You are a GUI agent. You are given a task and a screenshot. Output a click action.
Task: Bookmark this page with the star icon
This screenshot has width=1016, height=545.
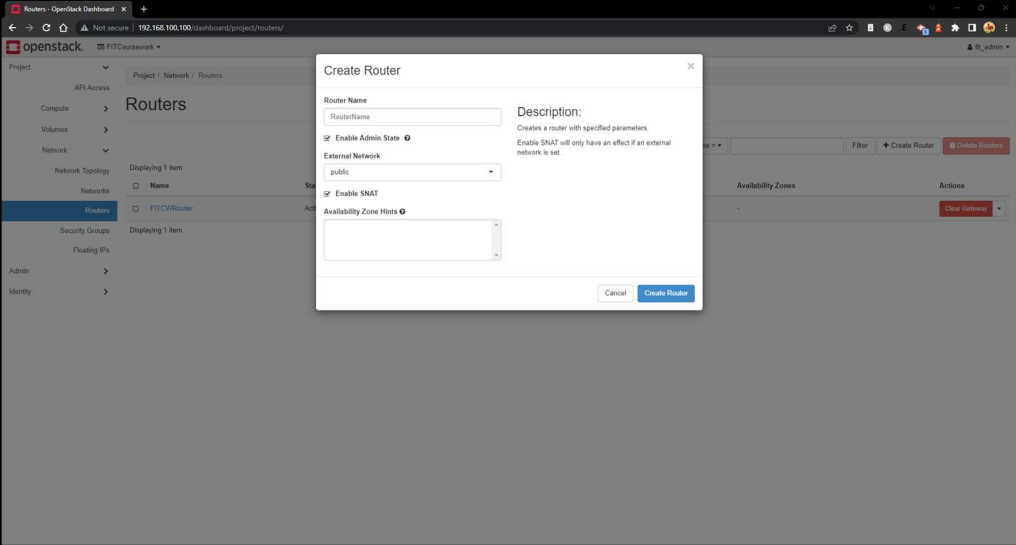pos(849,28)
